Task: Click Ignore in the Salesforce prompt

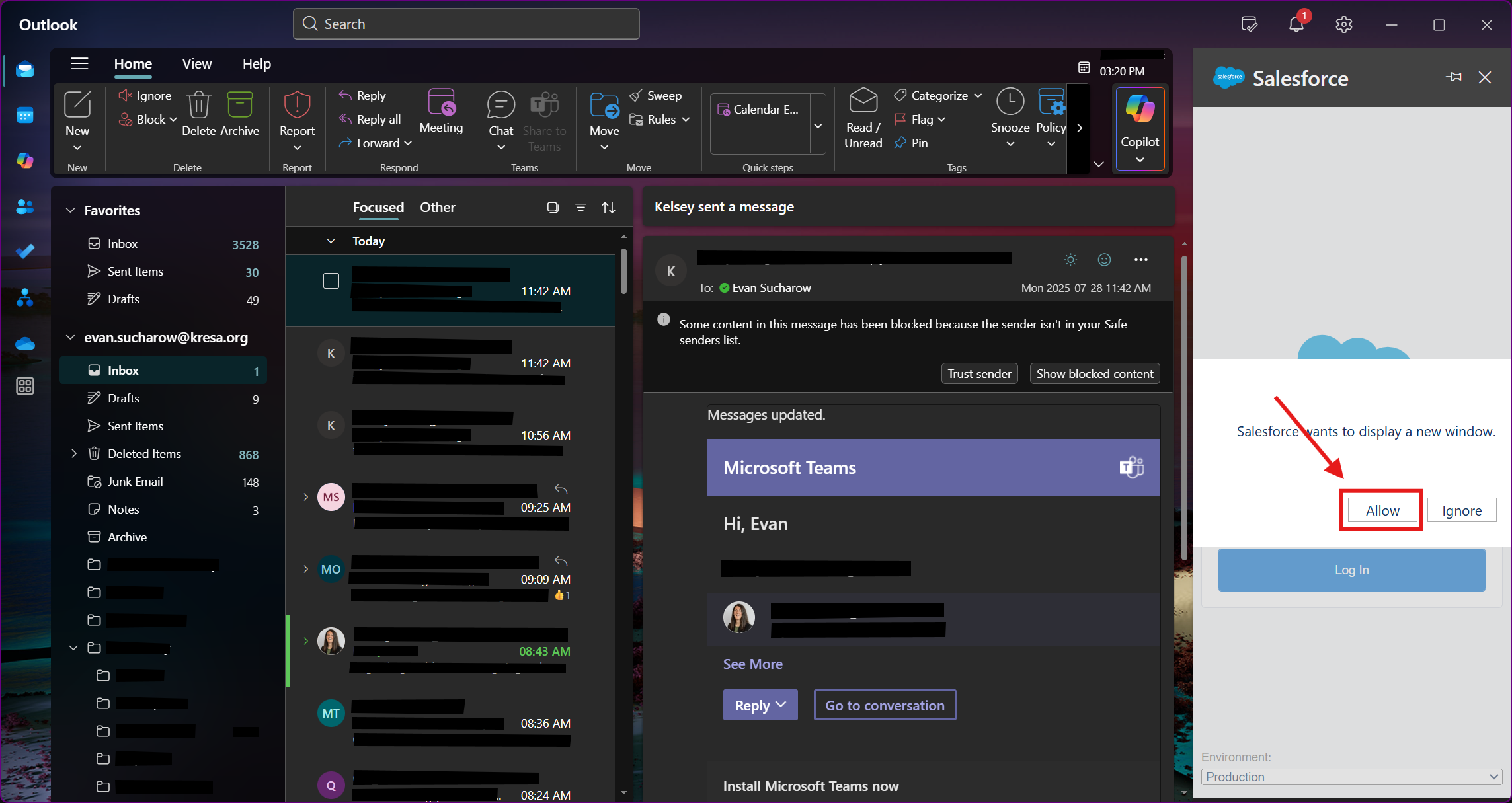Action: coord(1462,510)
